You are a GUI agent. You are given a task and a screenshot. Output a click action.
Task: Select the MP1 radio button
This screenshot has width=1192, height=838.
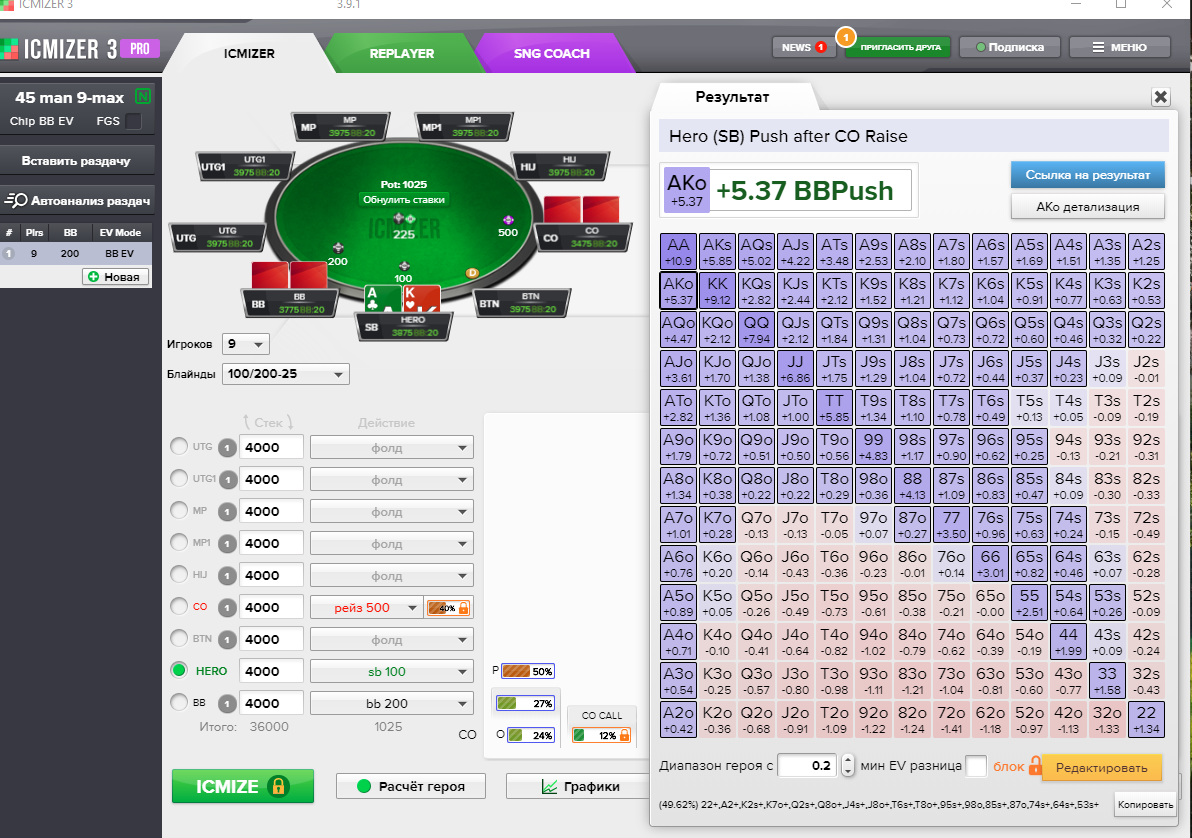[179, 542]
